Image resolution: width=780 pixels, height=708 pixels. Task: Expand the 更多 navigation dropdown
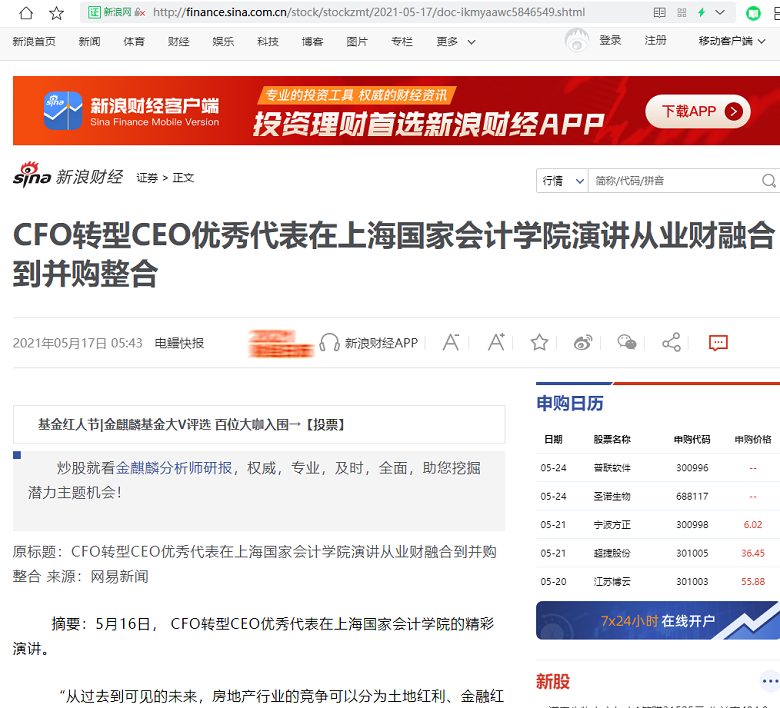tap(455, 42)
